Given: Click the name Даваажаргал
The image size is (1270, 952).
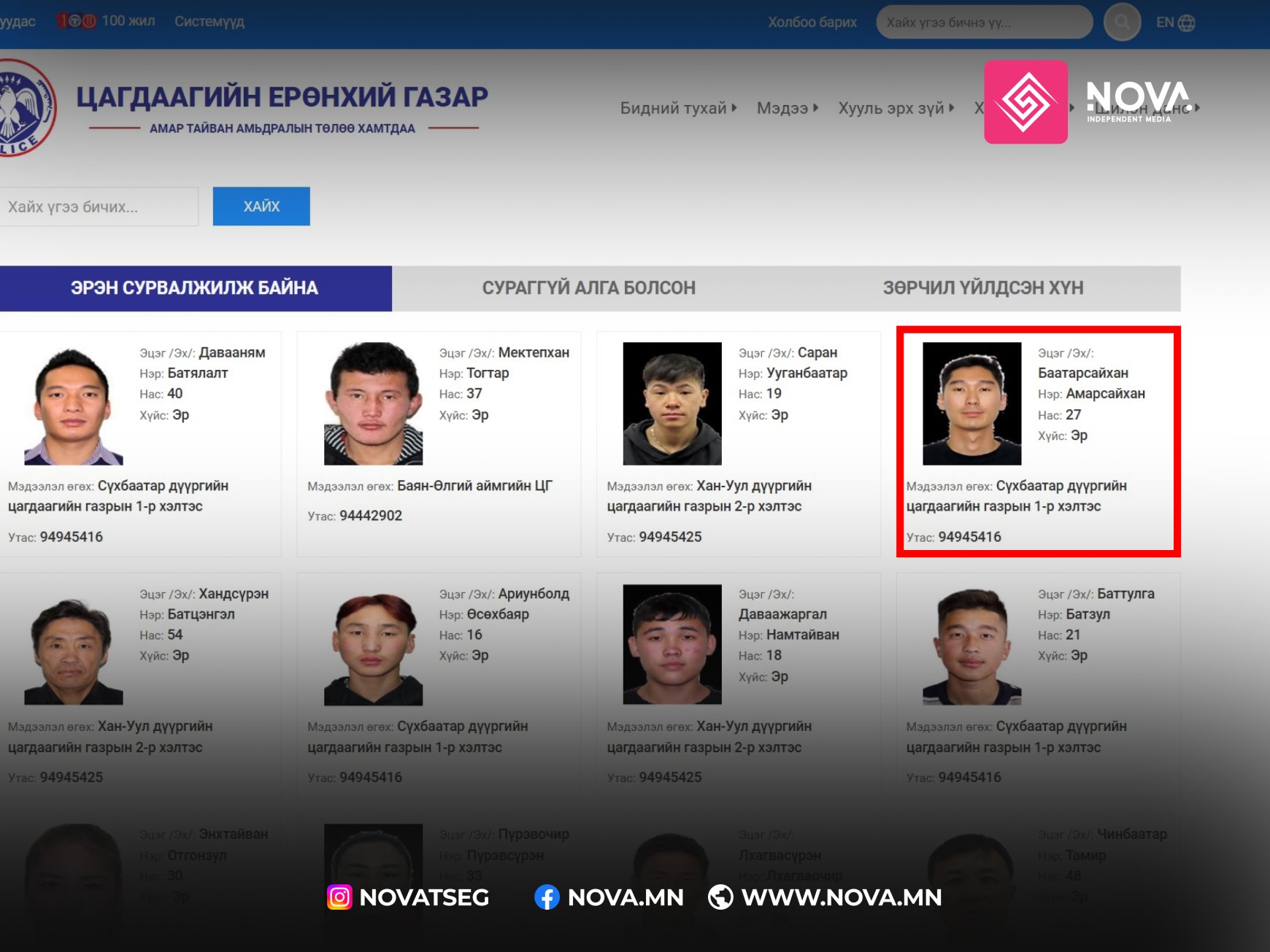Looking at the screenshot, I should (782, 614).
